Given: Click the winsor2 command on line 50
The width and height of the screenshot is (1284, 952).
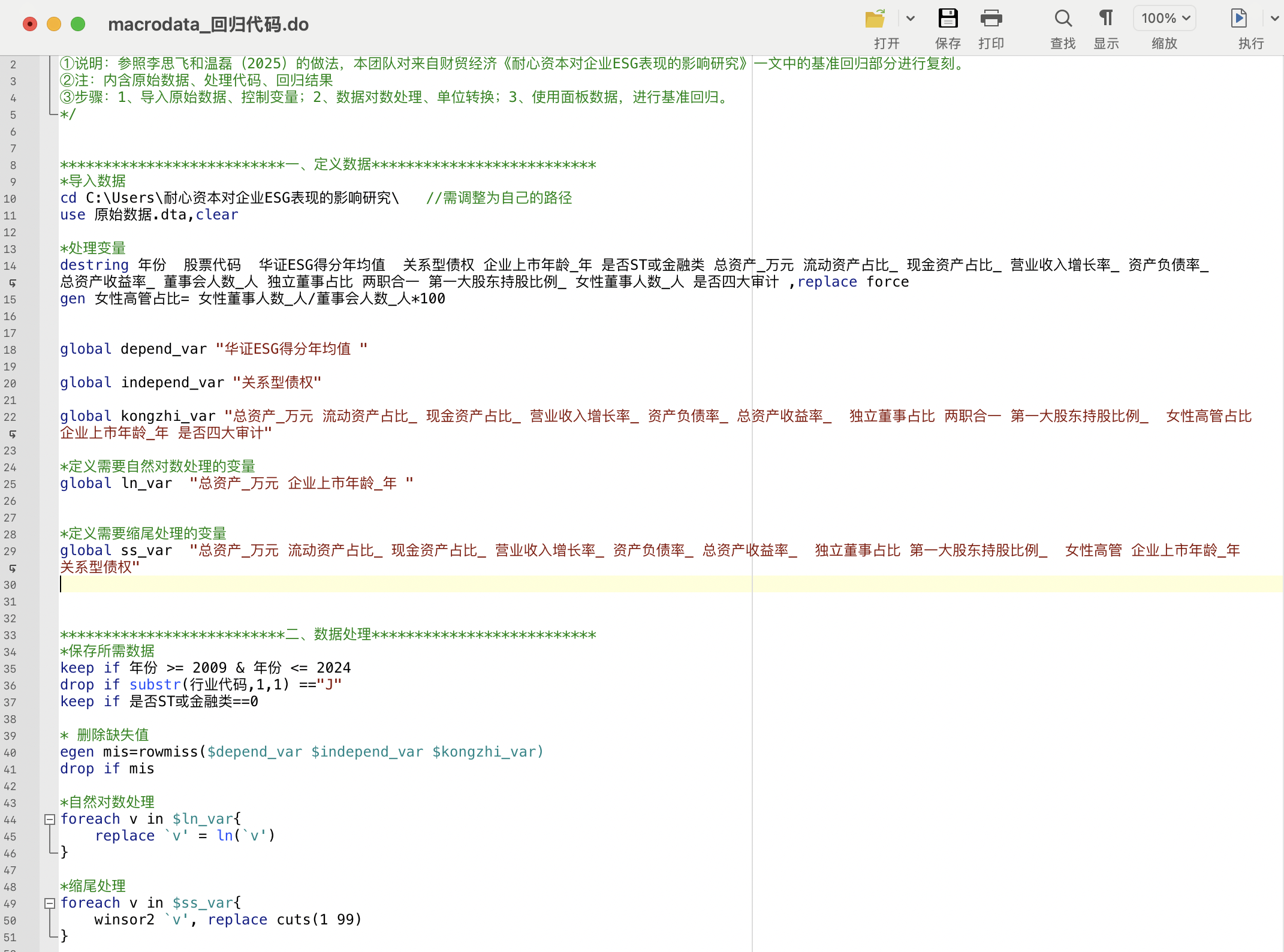Looking at the screenshot, I should [124, 920].
